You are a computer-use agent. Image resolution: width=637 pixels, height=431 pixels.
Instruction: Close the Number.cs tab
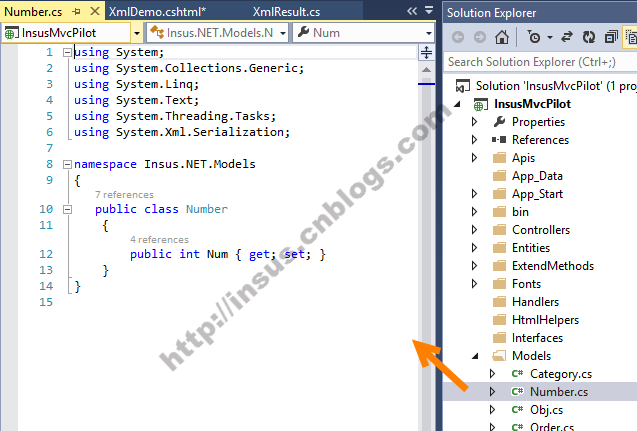pos(95,11)
